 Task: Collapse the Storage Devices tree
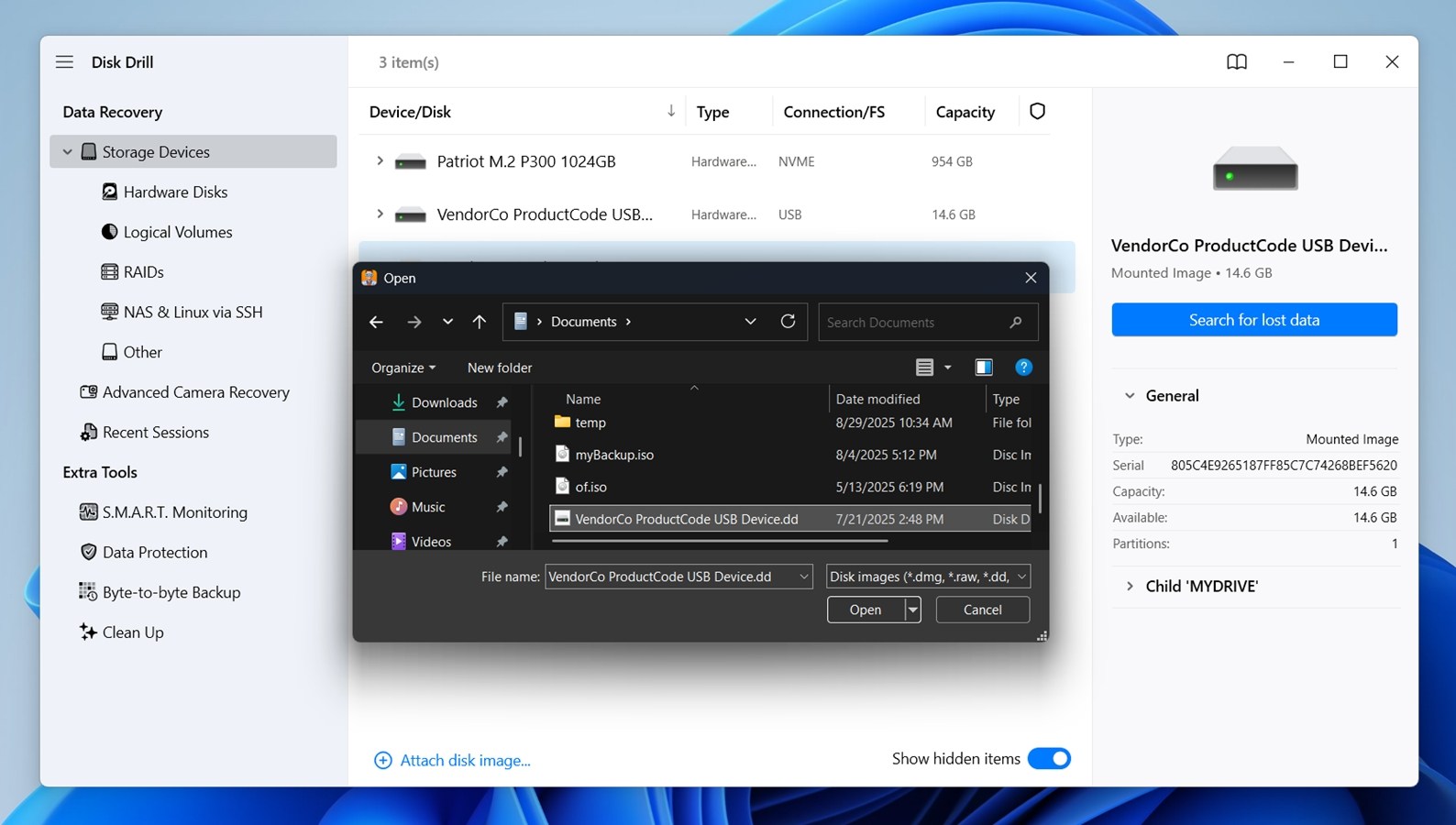pos(68,152)
